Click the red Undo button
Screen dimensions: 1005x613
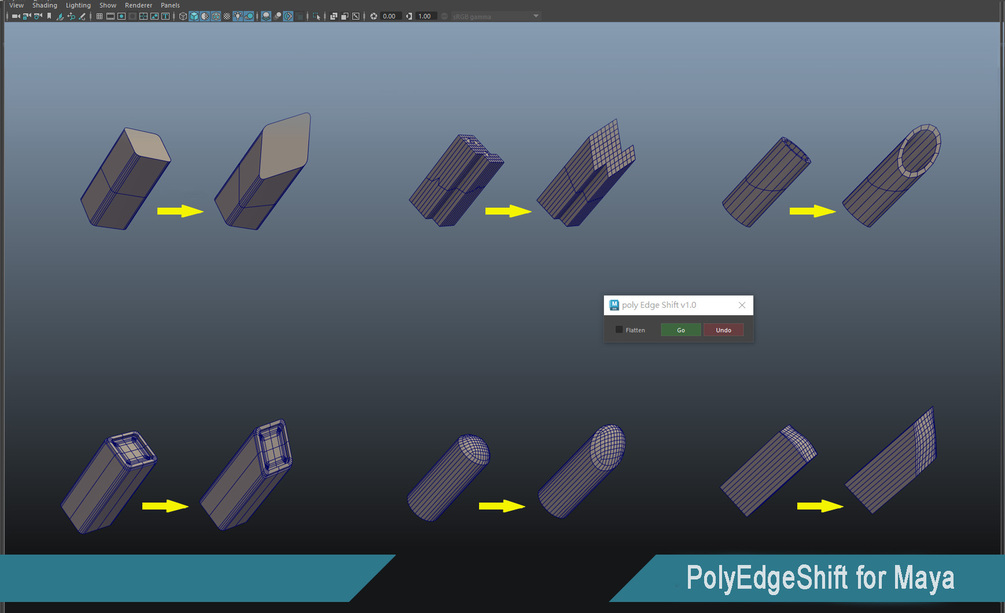[x=724, y=330]
